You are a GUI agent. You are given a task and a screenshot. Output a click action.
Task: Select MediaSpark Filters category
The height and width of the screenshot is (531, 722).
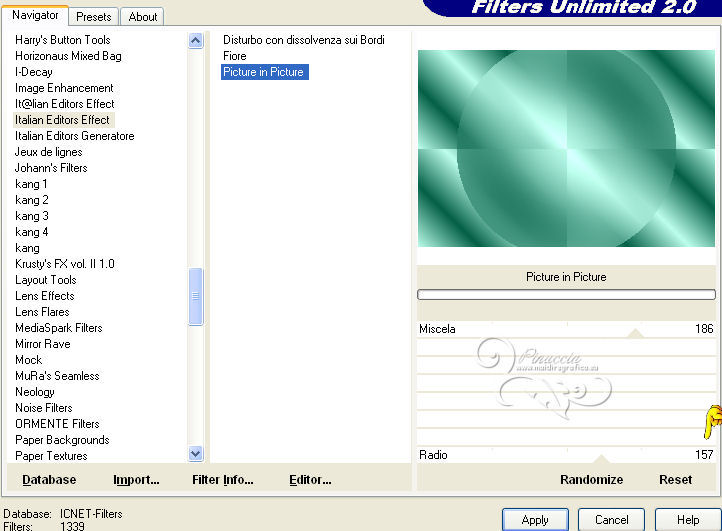click(x=58, y=328)
